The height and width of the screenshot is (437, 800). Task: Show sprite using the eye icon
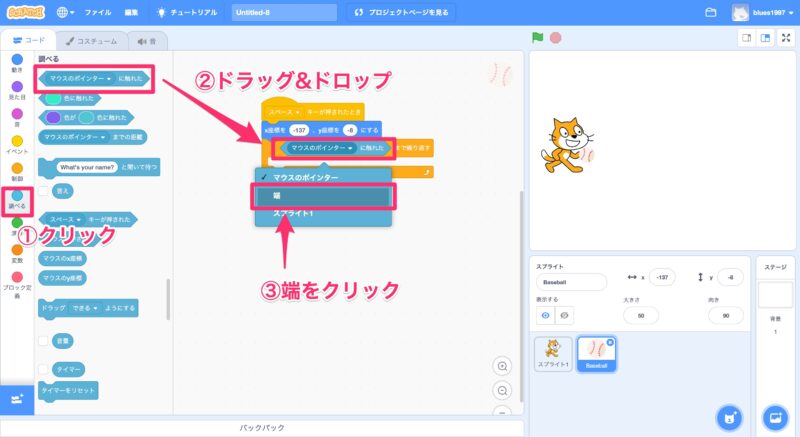pos(546,314)
